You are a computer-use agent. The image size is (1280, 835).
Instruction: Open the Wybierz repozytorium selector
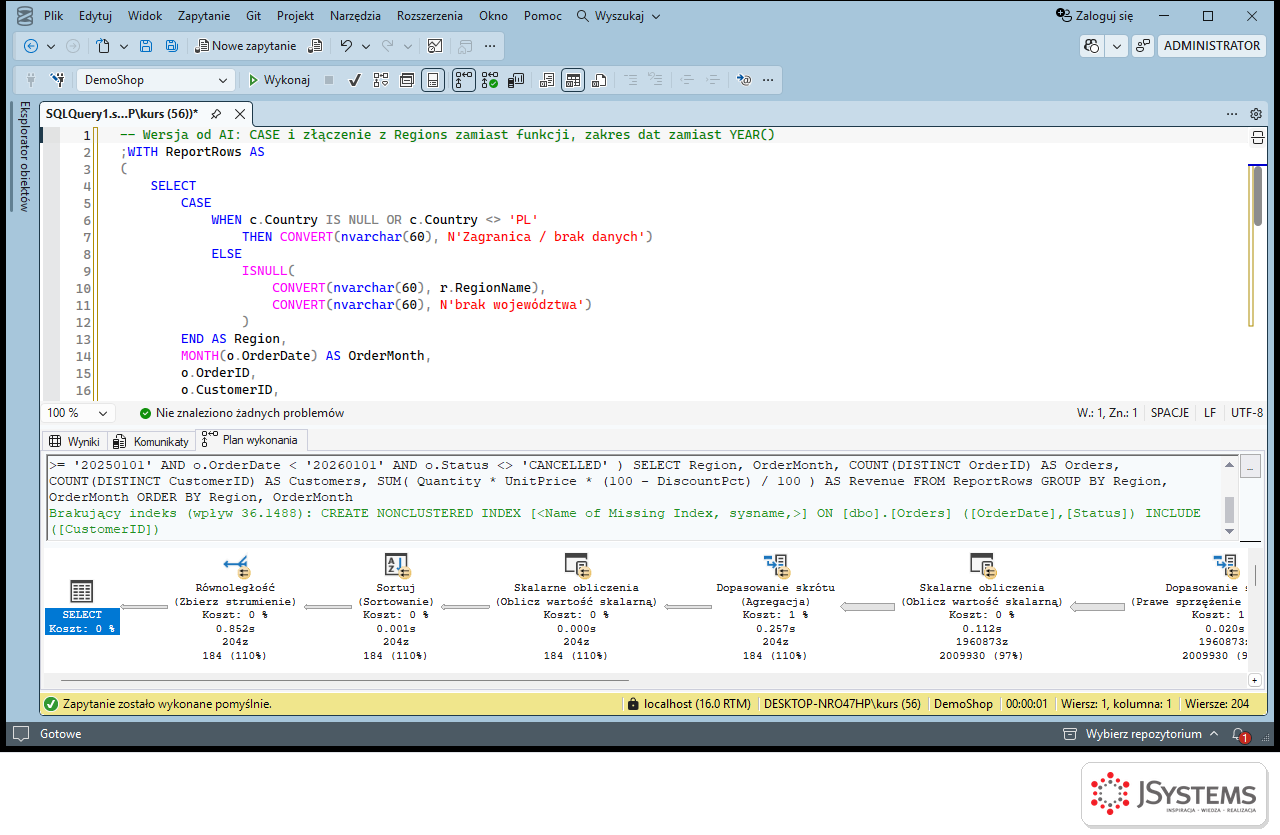click(1143, 734)
